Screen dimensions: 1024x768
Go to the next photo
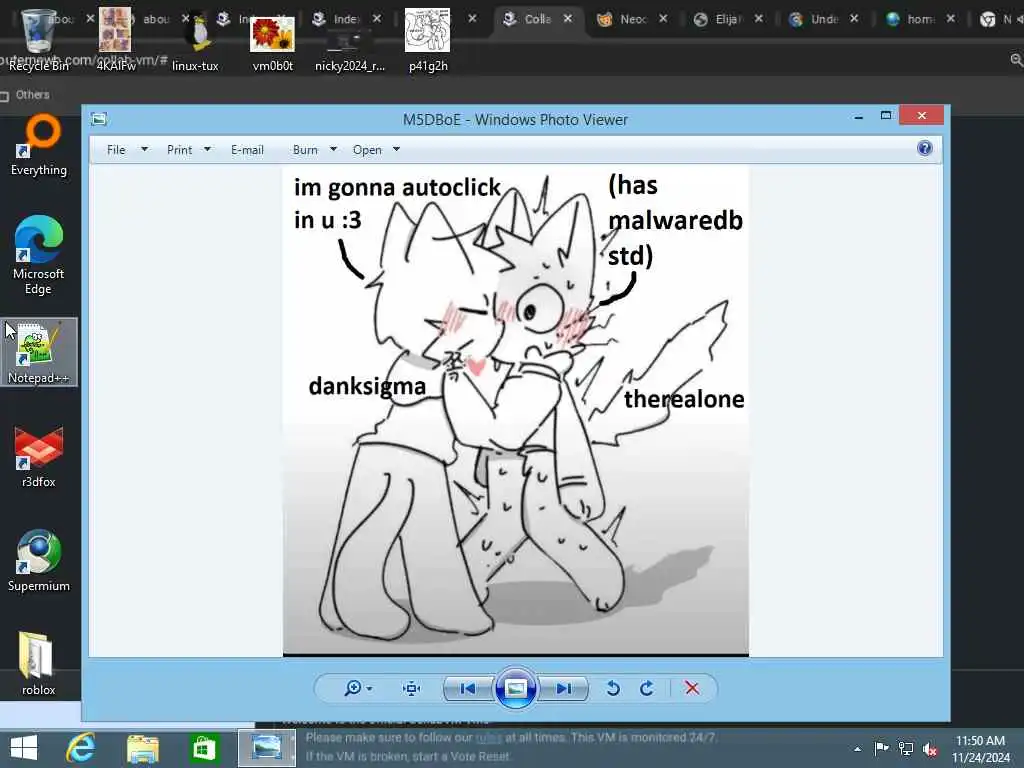[564, 688]
